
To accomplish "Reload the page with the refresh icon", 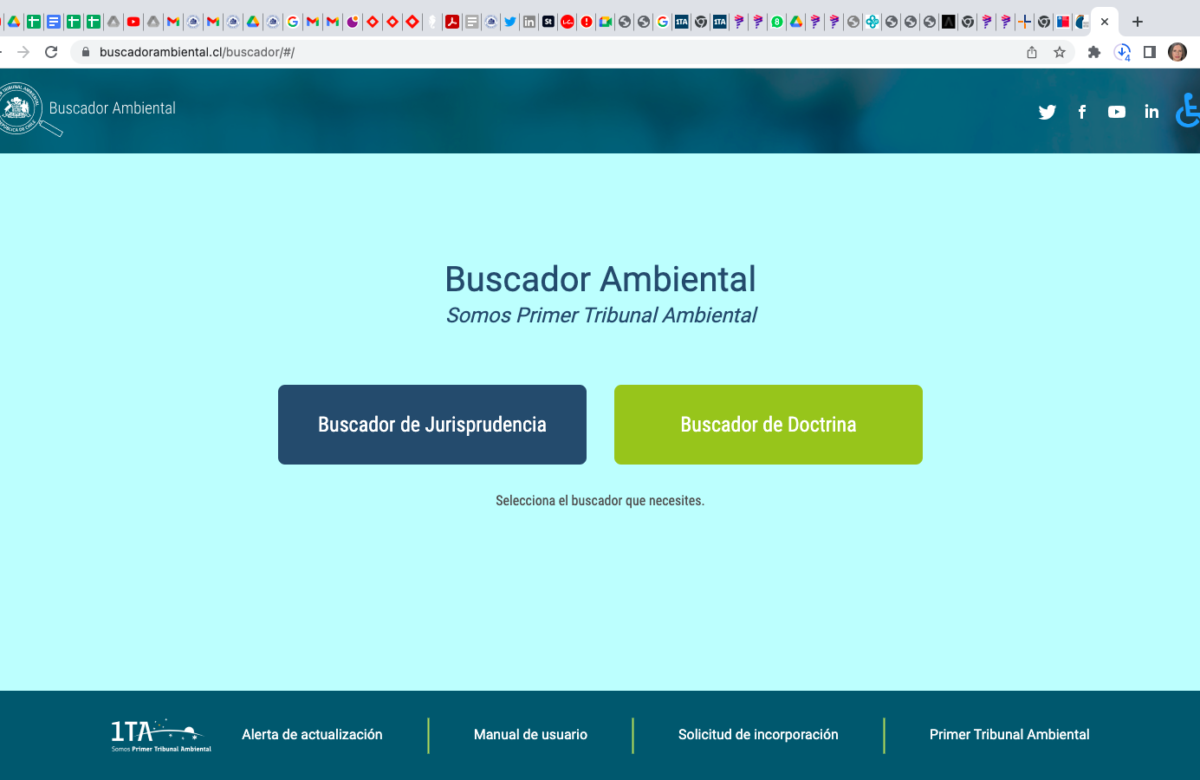I will pyautogui.click(x=51, y=52).
